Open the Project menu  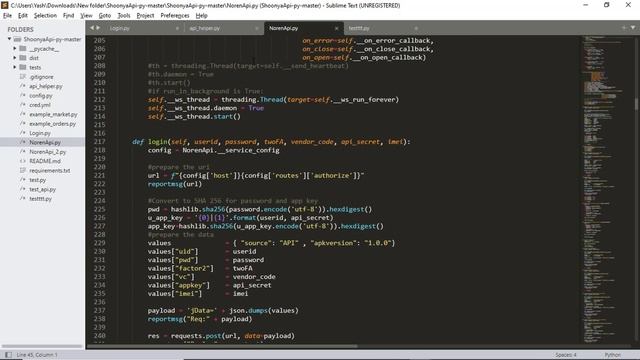(145, 16)
